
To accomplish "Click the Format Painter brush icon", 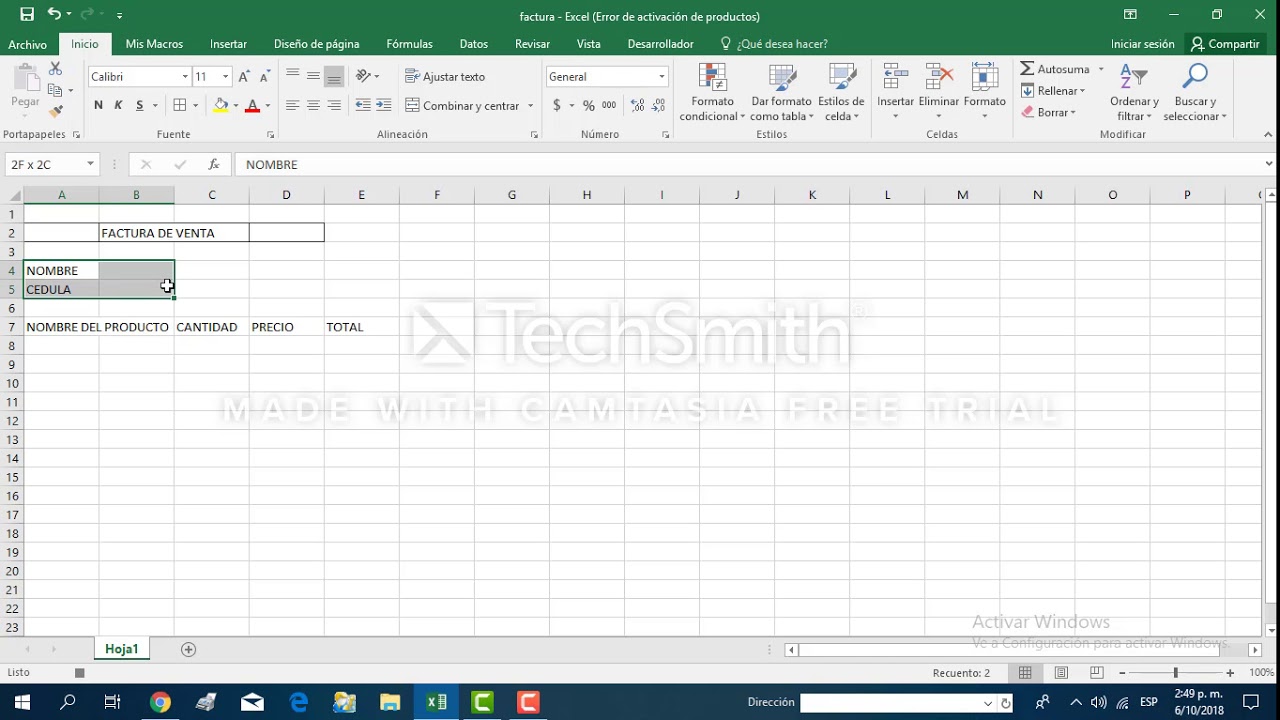I will coord(56,111).
